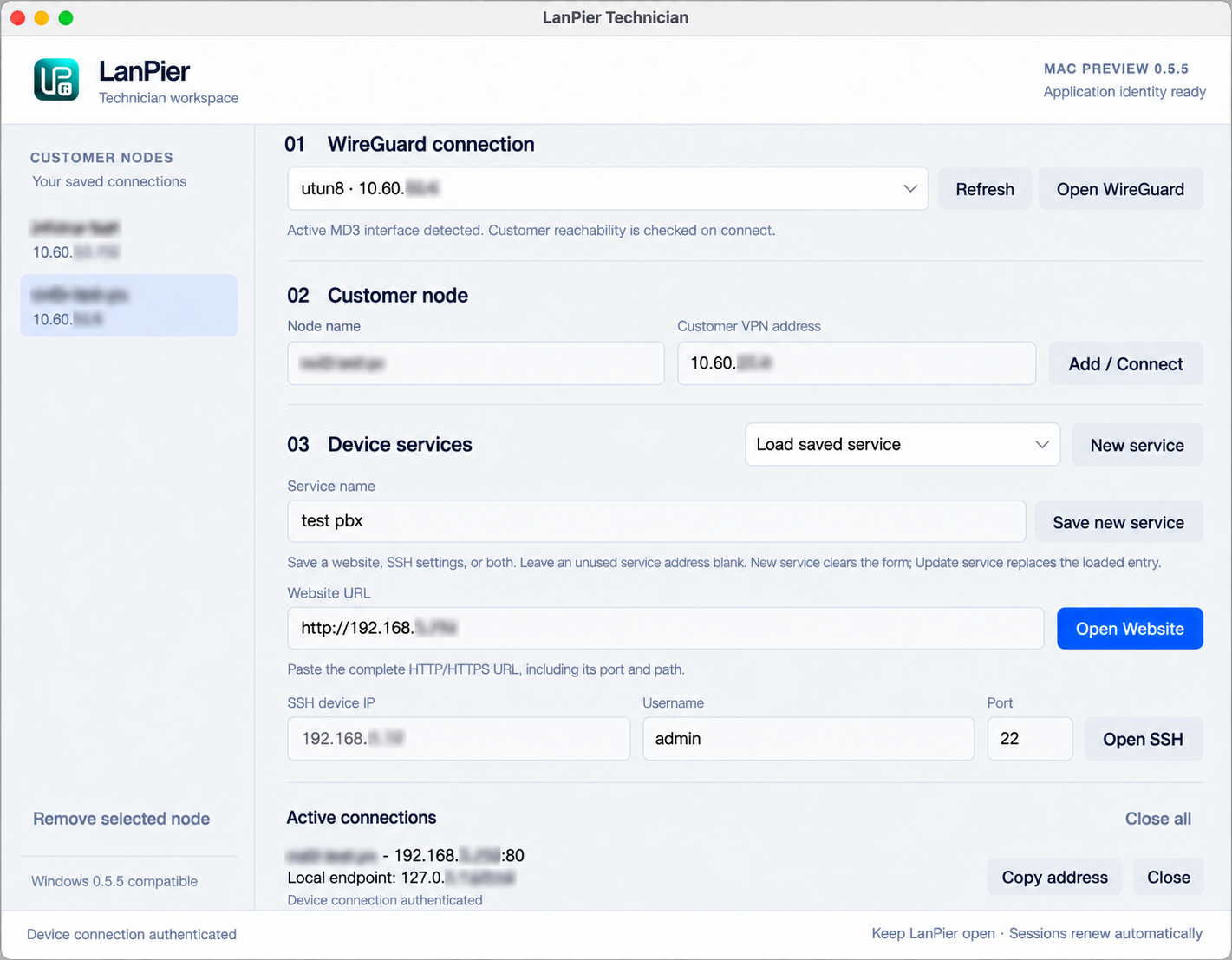Click Add / Connect for customer node

[1125, 364]
